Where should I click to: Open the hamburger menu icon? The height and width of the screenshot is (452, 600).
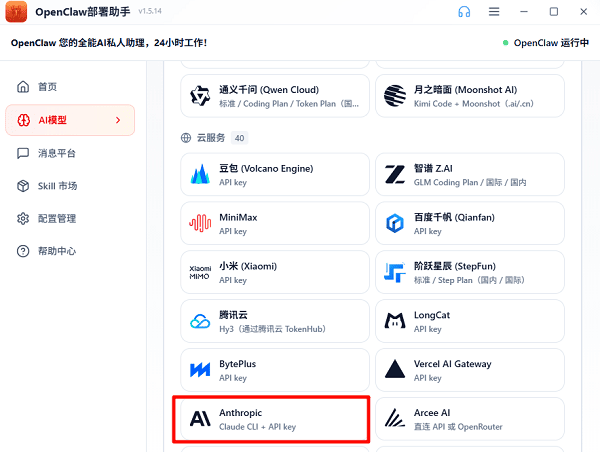(x=494, y=12)
